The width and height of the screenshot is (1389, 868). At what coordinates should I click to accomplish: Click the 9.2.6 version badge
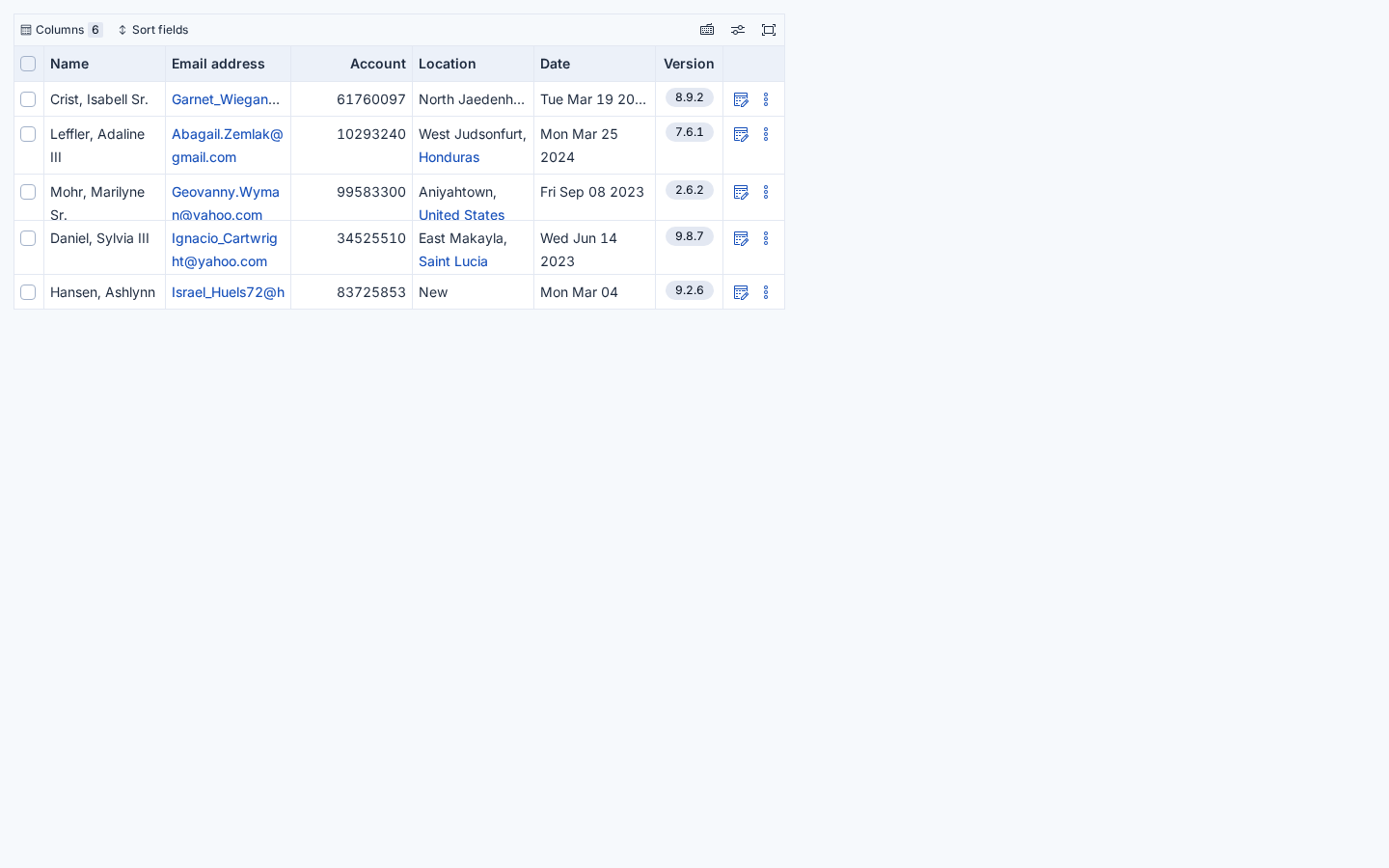(x=690, y=290)
